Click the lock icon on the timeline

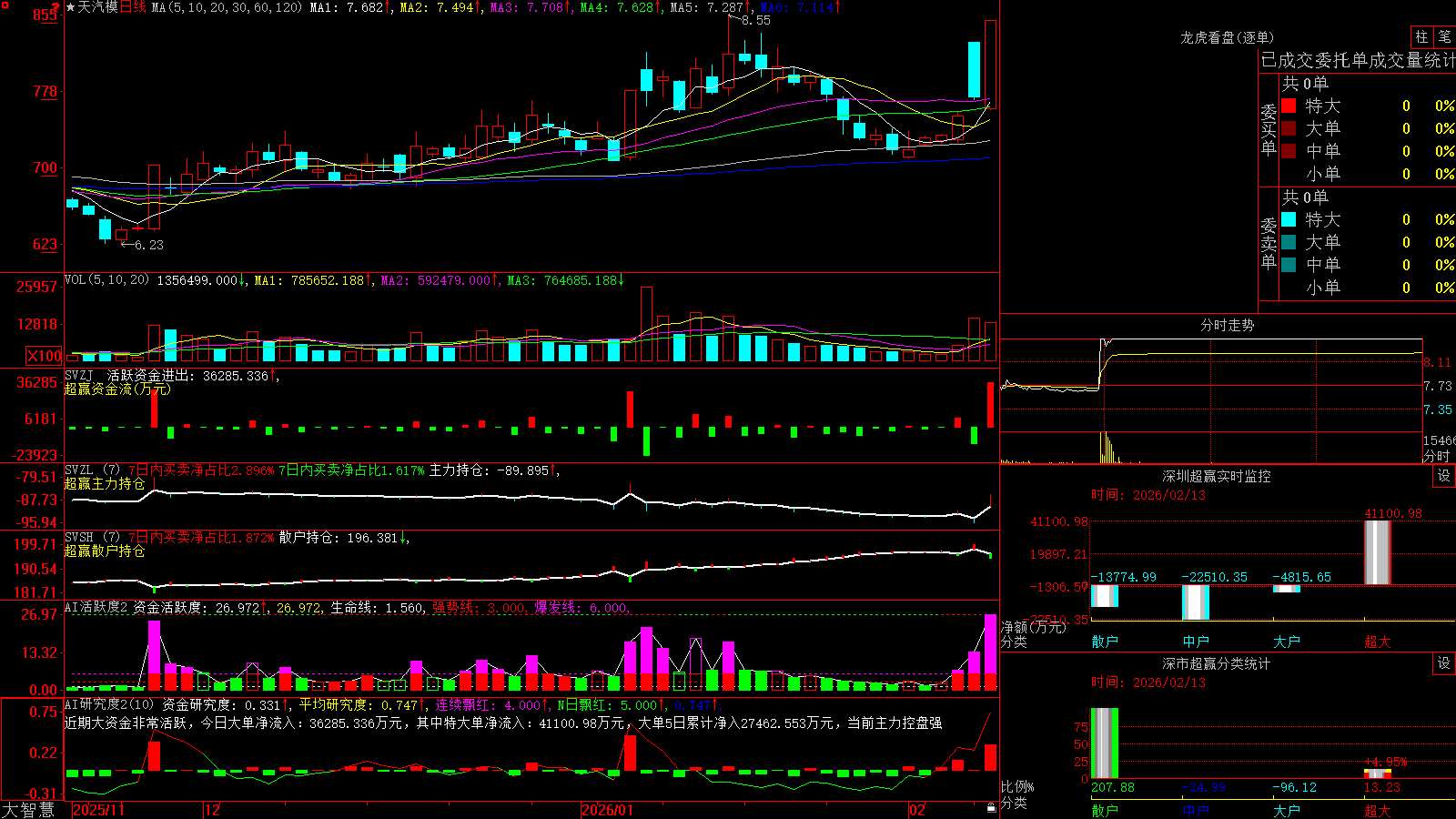[x=991, y=808]
